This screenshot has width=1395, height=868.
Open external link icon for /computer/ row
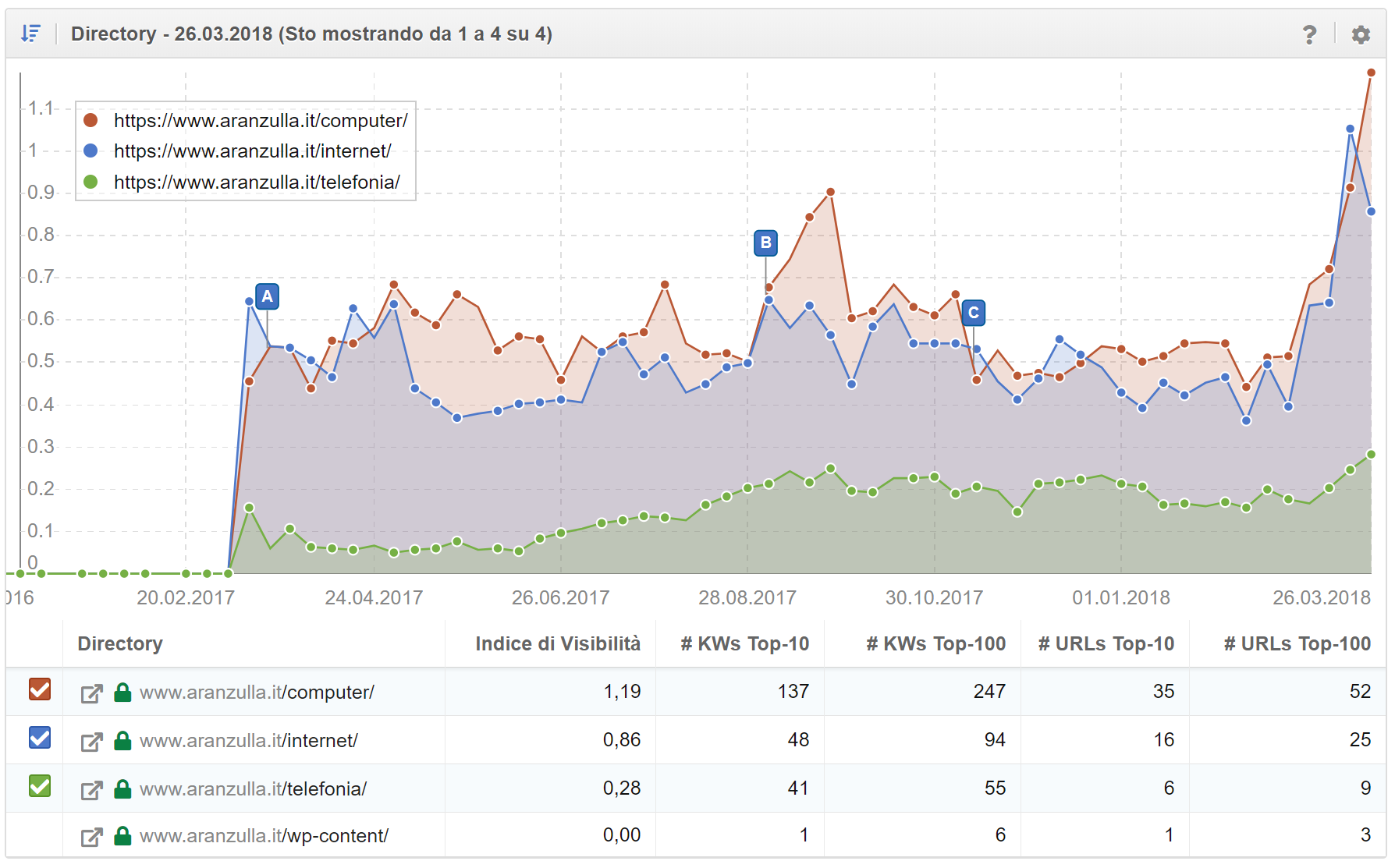pyautogui.click(x=92, y=693)
